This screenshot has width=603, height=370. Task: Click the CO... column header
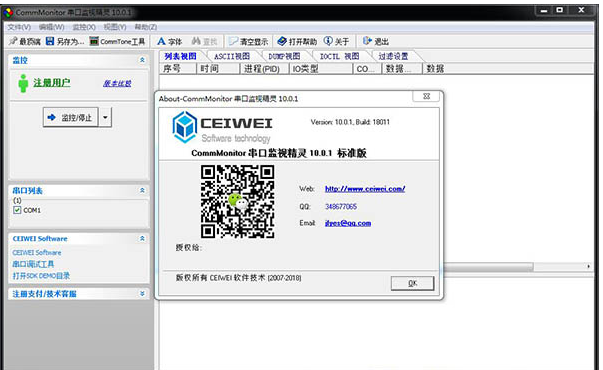point(367,69)
